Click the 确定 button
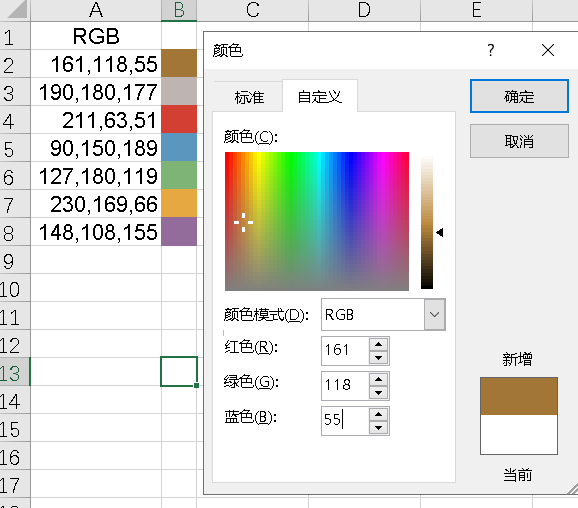The width and height of the screenshot is (578, 508). coord(519,96)
